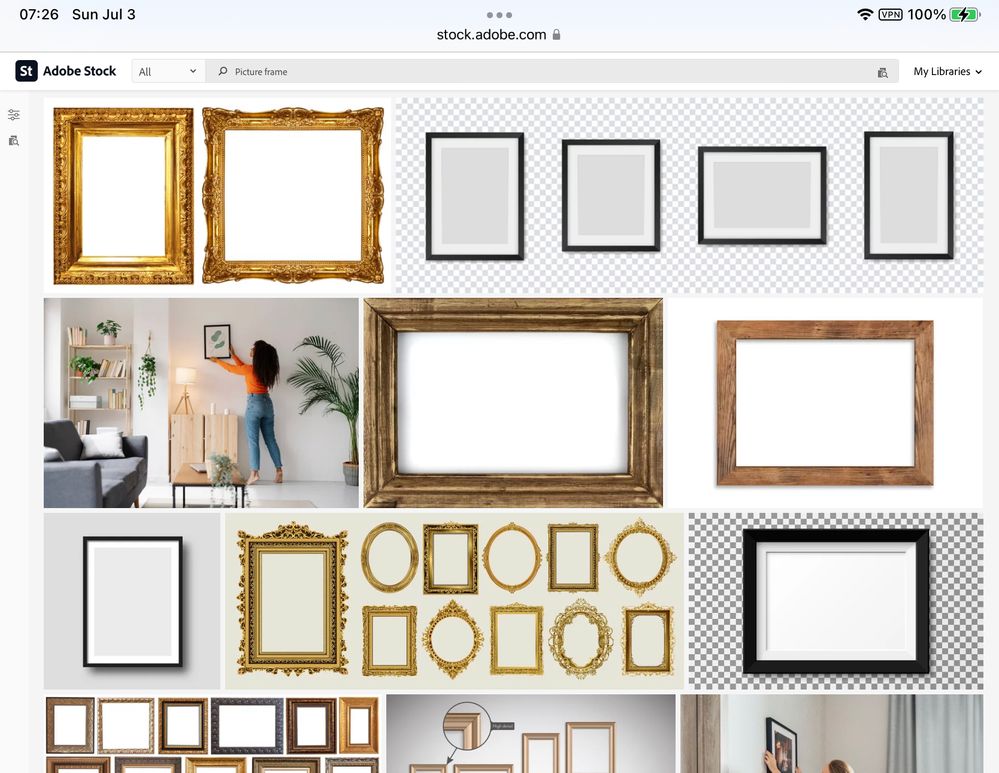Screen dimensions: 999x773
Task: Tap the date Sun Jul 3
Action: (x=103, y=14)
